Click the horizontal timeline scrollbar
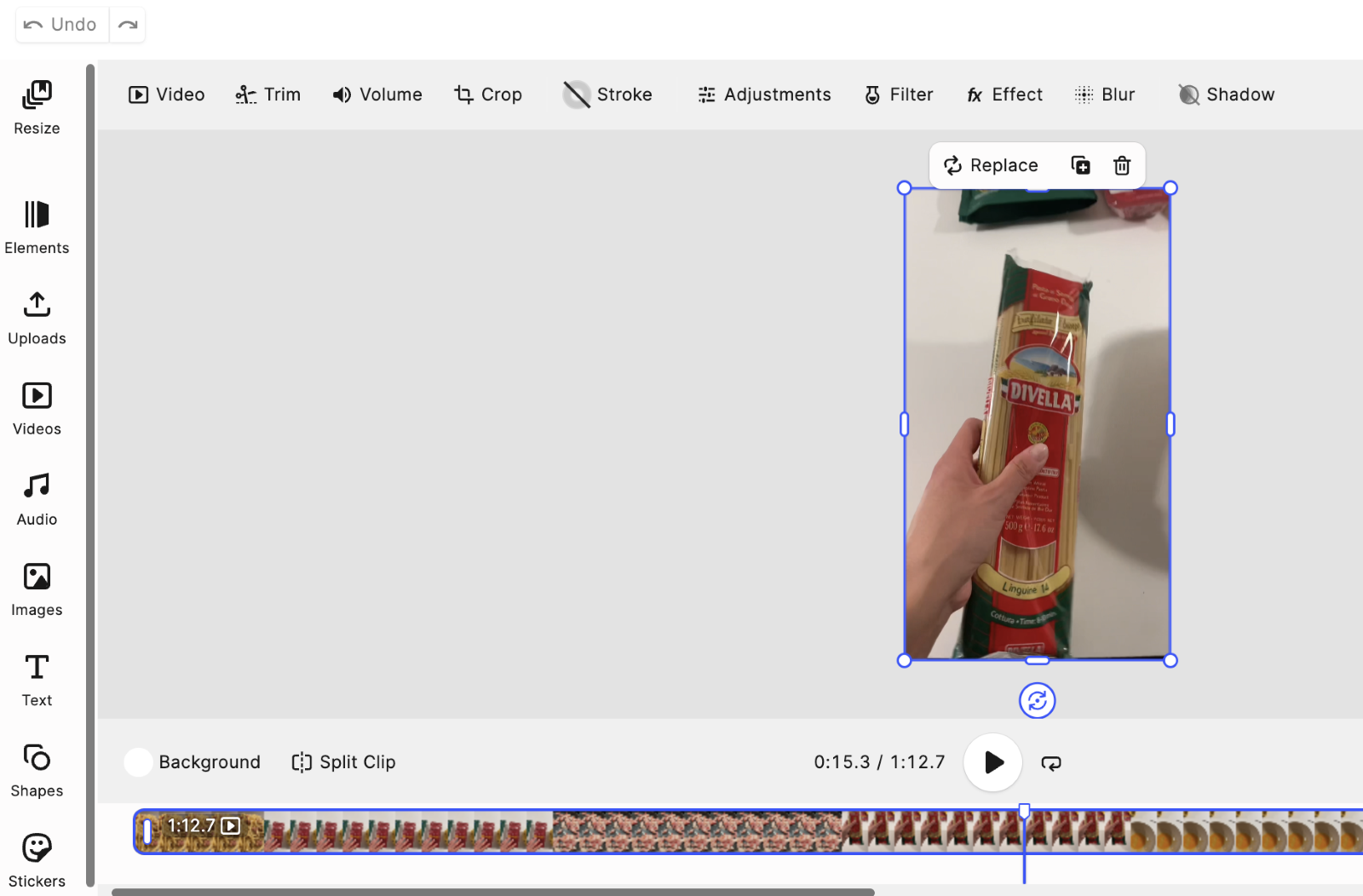Image resolution: width=1363 pixels, height=896 pixels. coord(493,892)
